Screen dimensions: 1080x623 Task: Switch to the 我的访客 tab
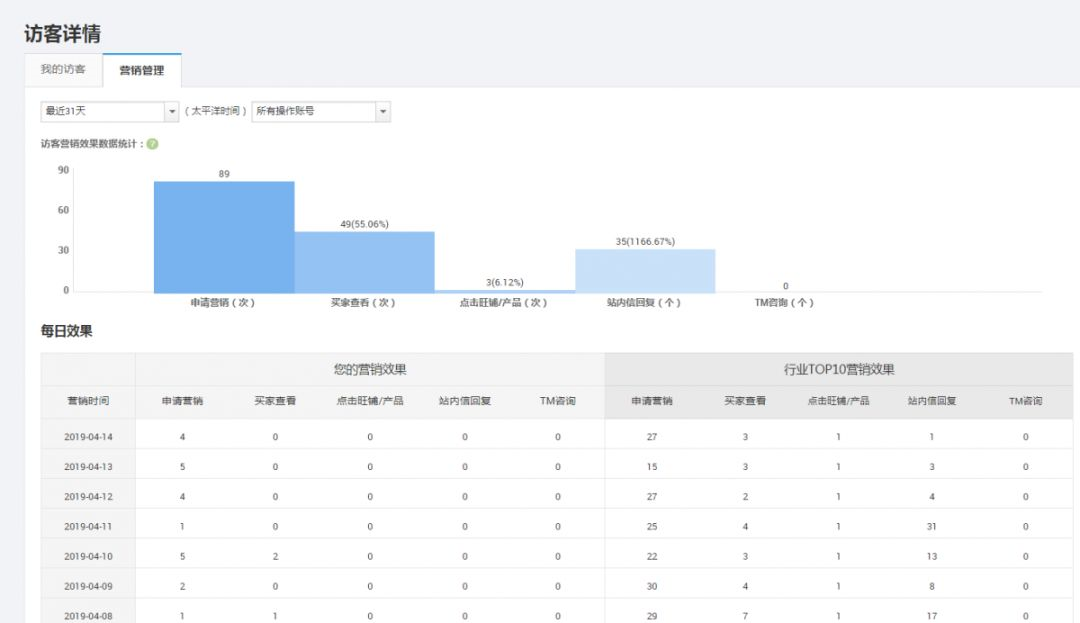63,70
